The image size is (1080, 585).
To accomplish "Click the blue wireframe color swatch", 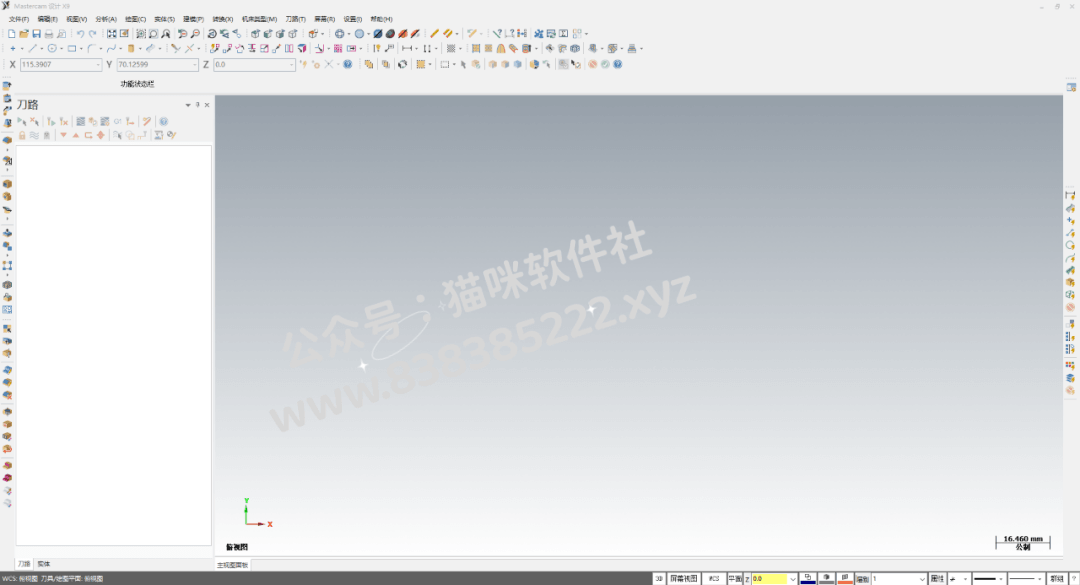I will [808, 579].
